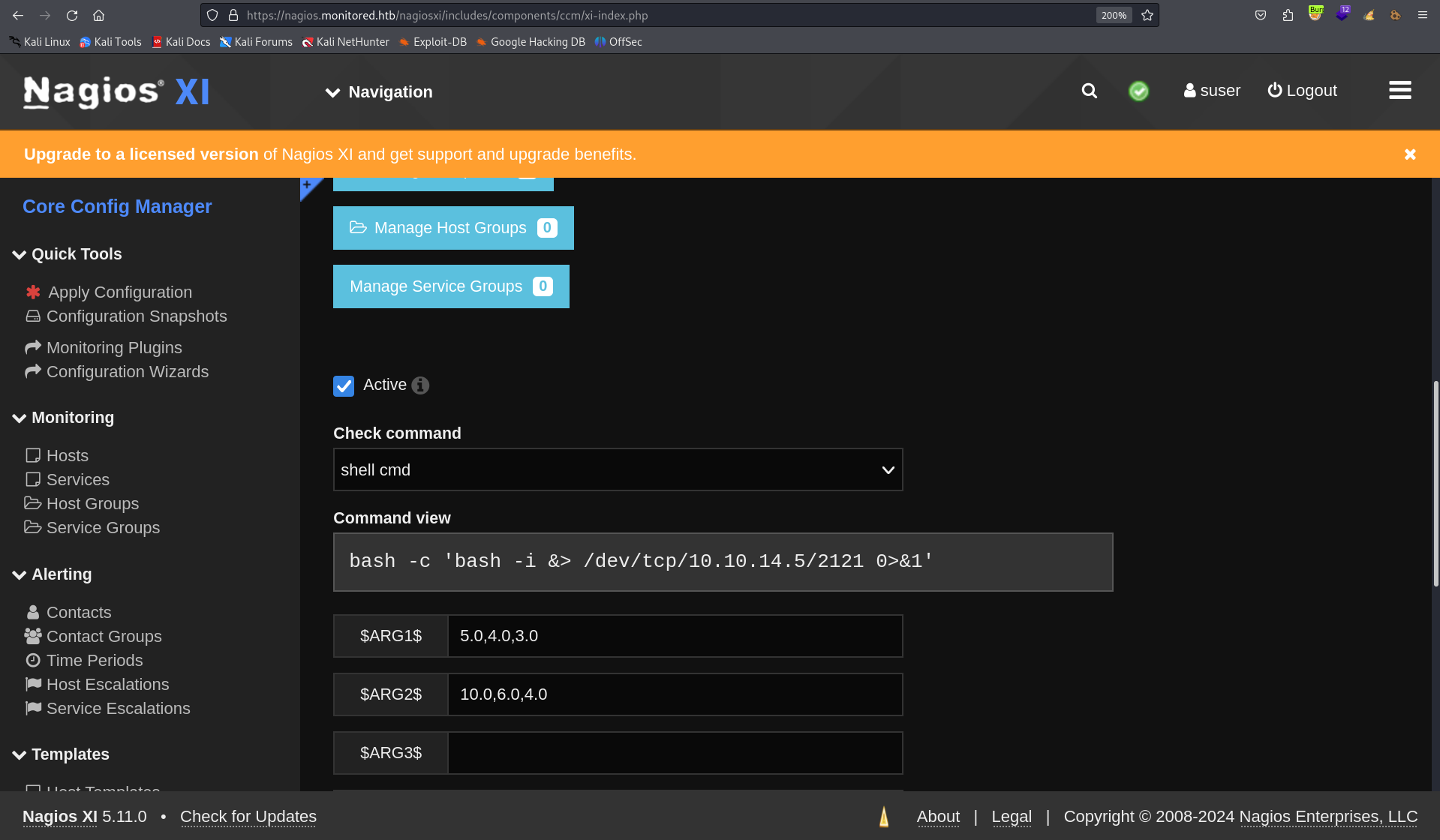Open the suser profile link
Image resolution: width=1440 pixels, height=840 pixels.
tap(1212, 91)
